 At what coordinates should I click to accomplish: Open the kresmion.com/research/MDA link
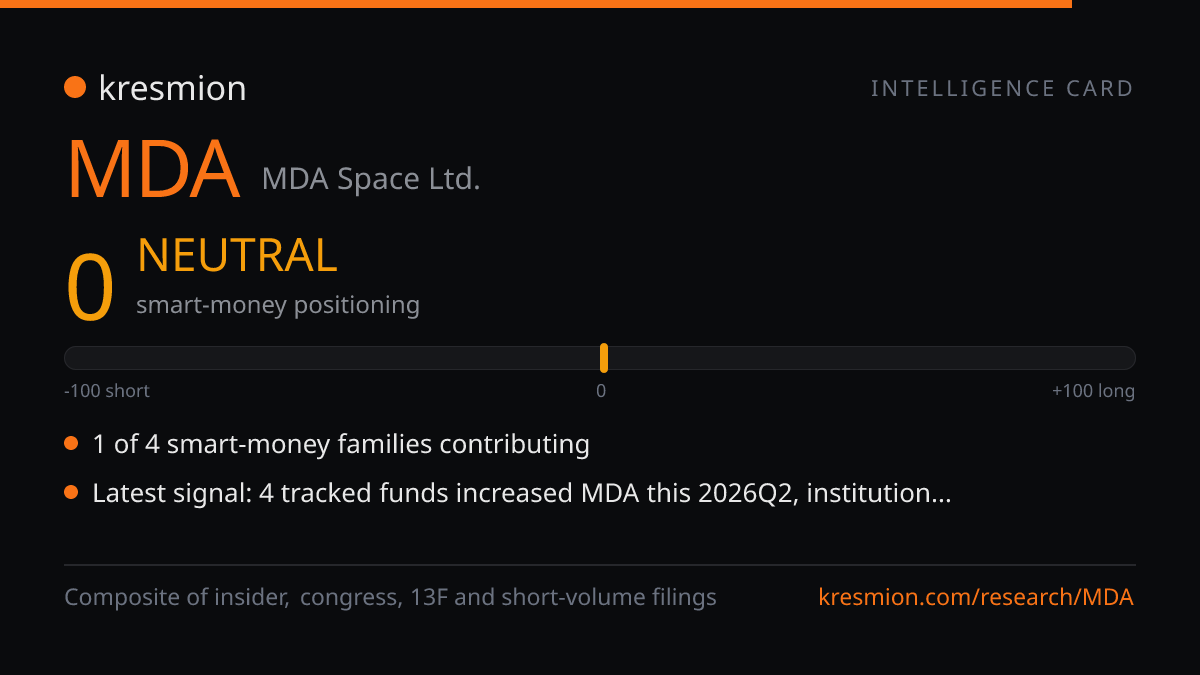(x=976, y=597)
